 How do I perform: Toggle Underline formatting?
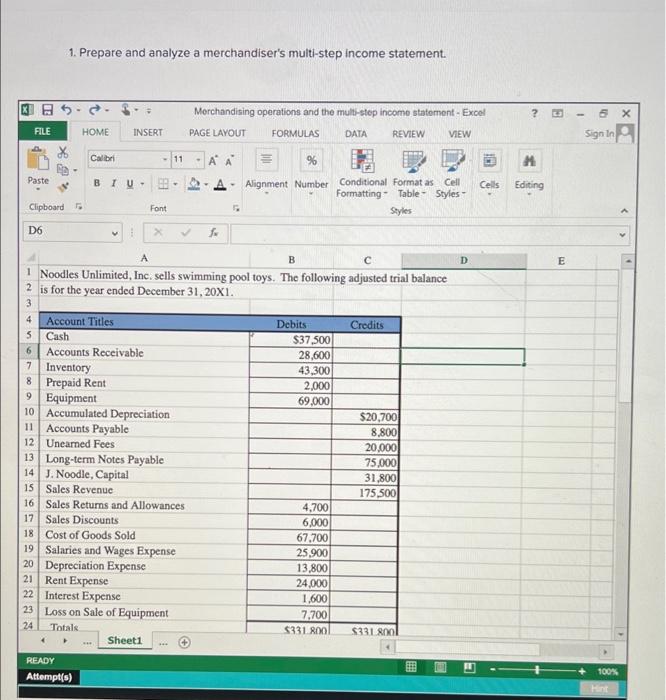click(130, 183)
